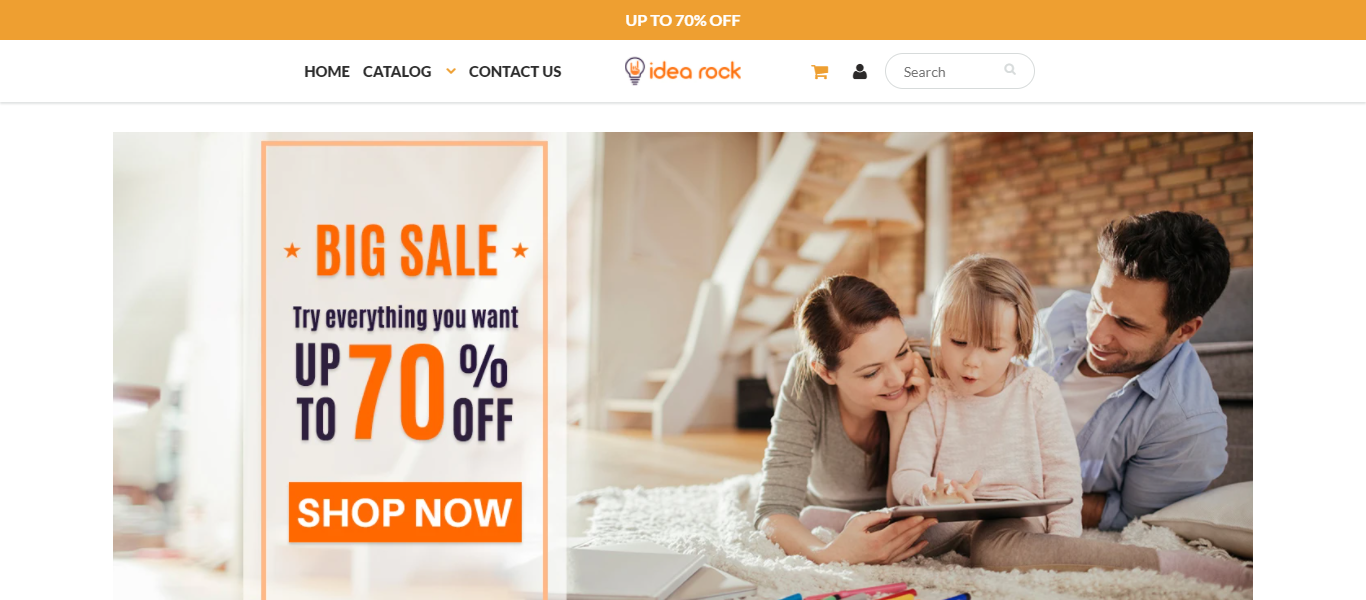Click the magnifier icon in search box
Viewport: 1366px width, 600px height.
(x=1010, y=70)
